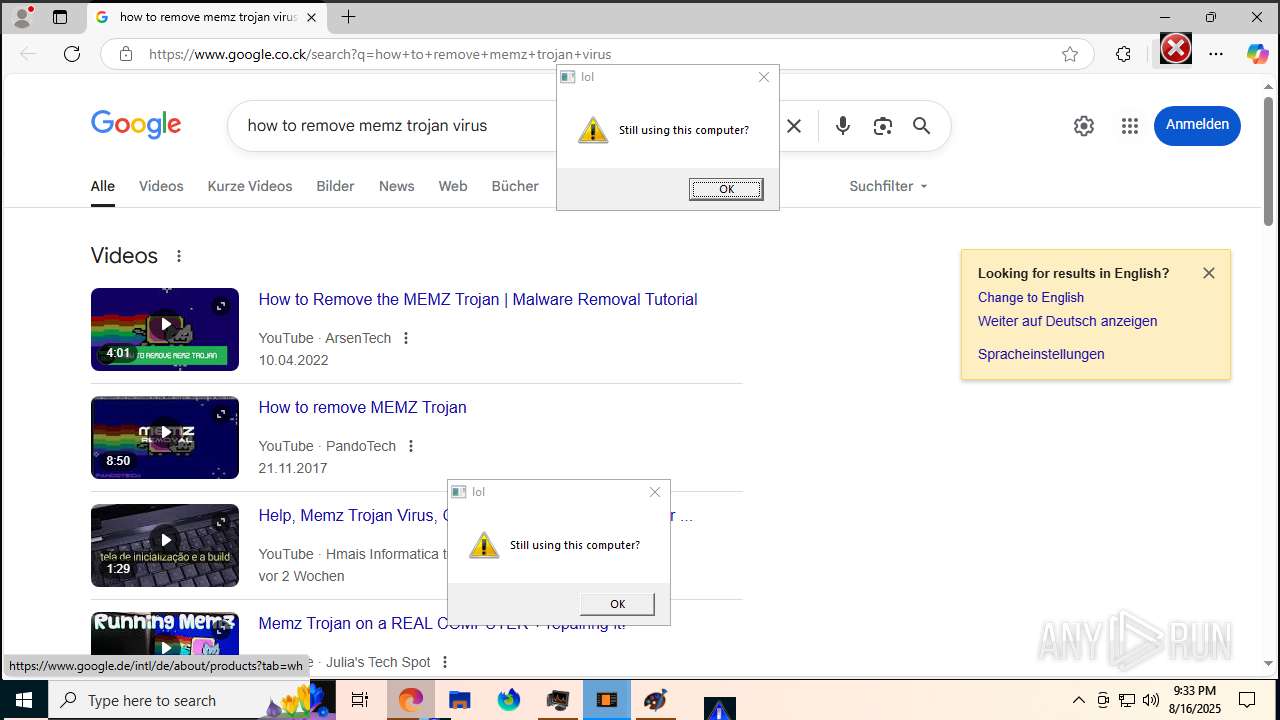Screen dimensions: 1280x720
Task: Dismiss the English results notice
Action: [x=1209, y=273]
